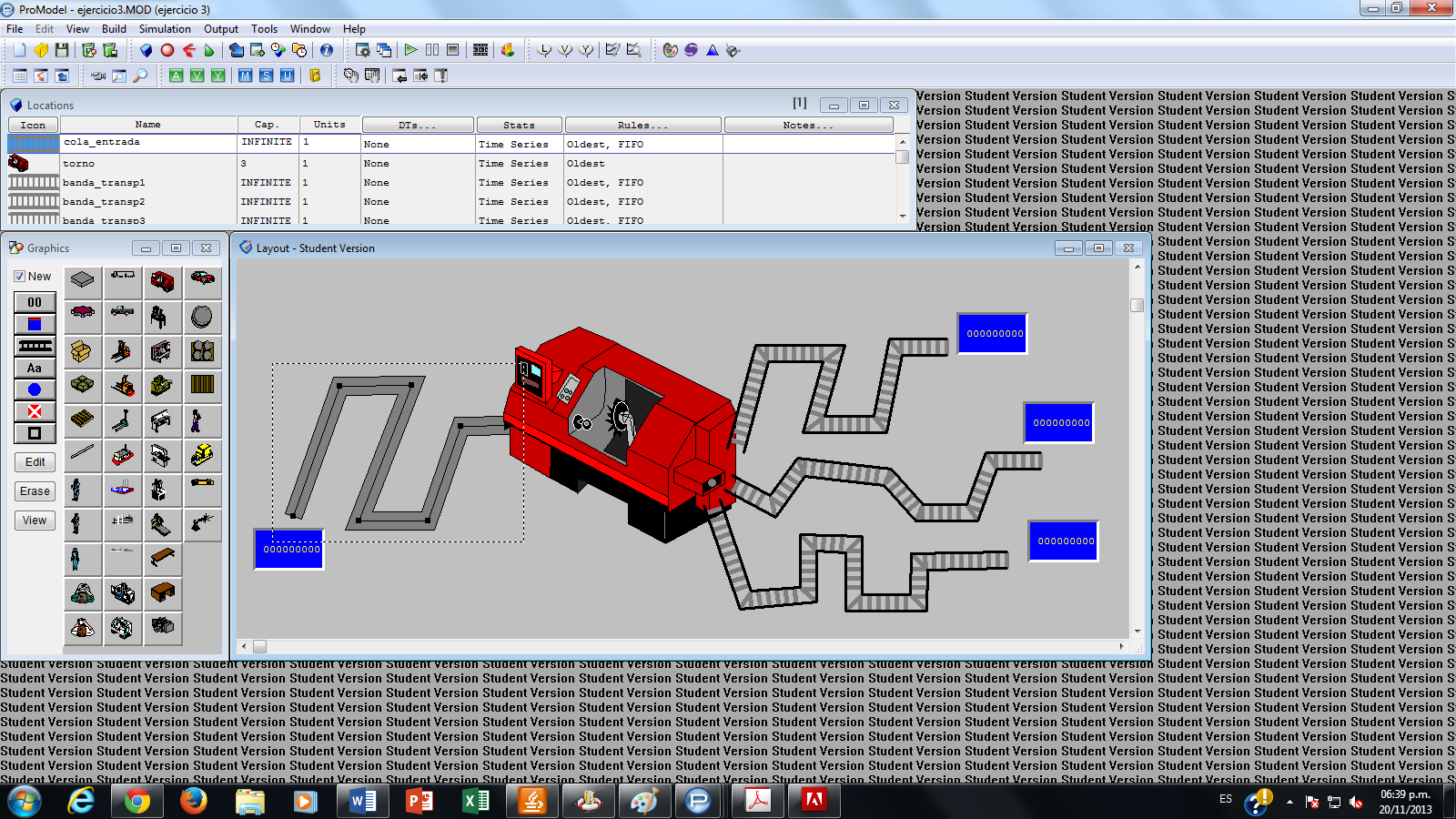Open Stats options for banda_transp1

point(519,182)
